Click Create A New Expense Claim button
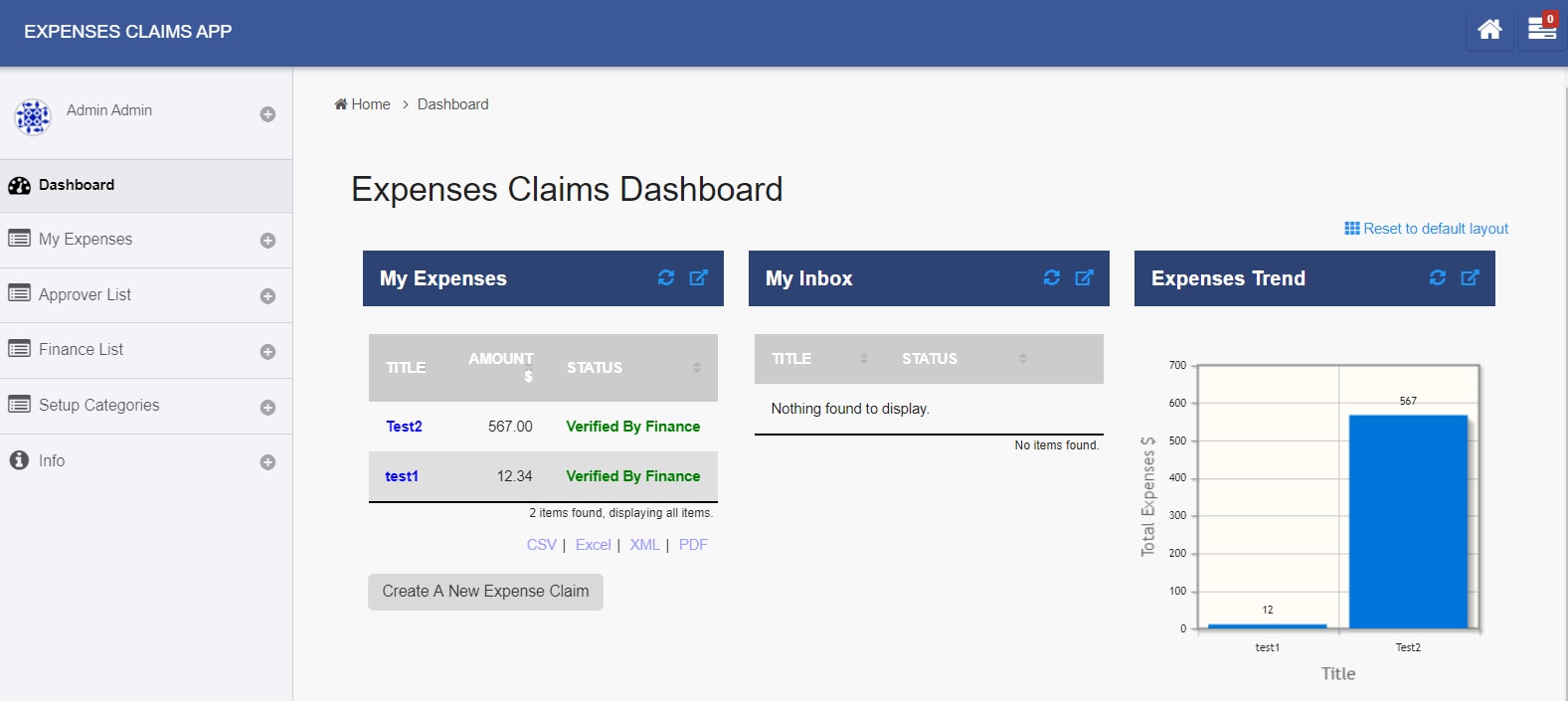This screenshot has width=1568, height=701. [x=485, y=592]
